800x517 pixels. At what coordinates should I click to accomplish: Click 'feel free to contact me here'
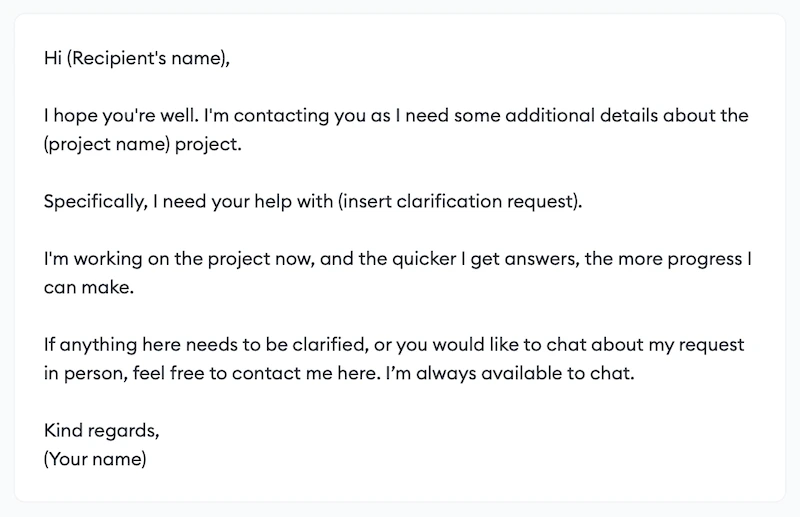(256, 374)
